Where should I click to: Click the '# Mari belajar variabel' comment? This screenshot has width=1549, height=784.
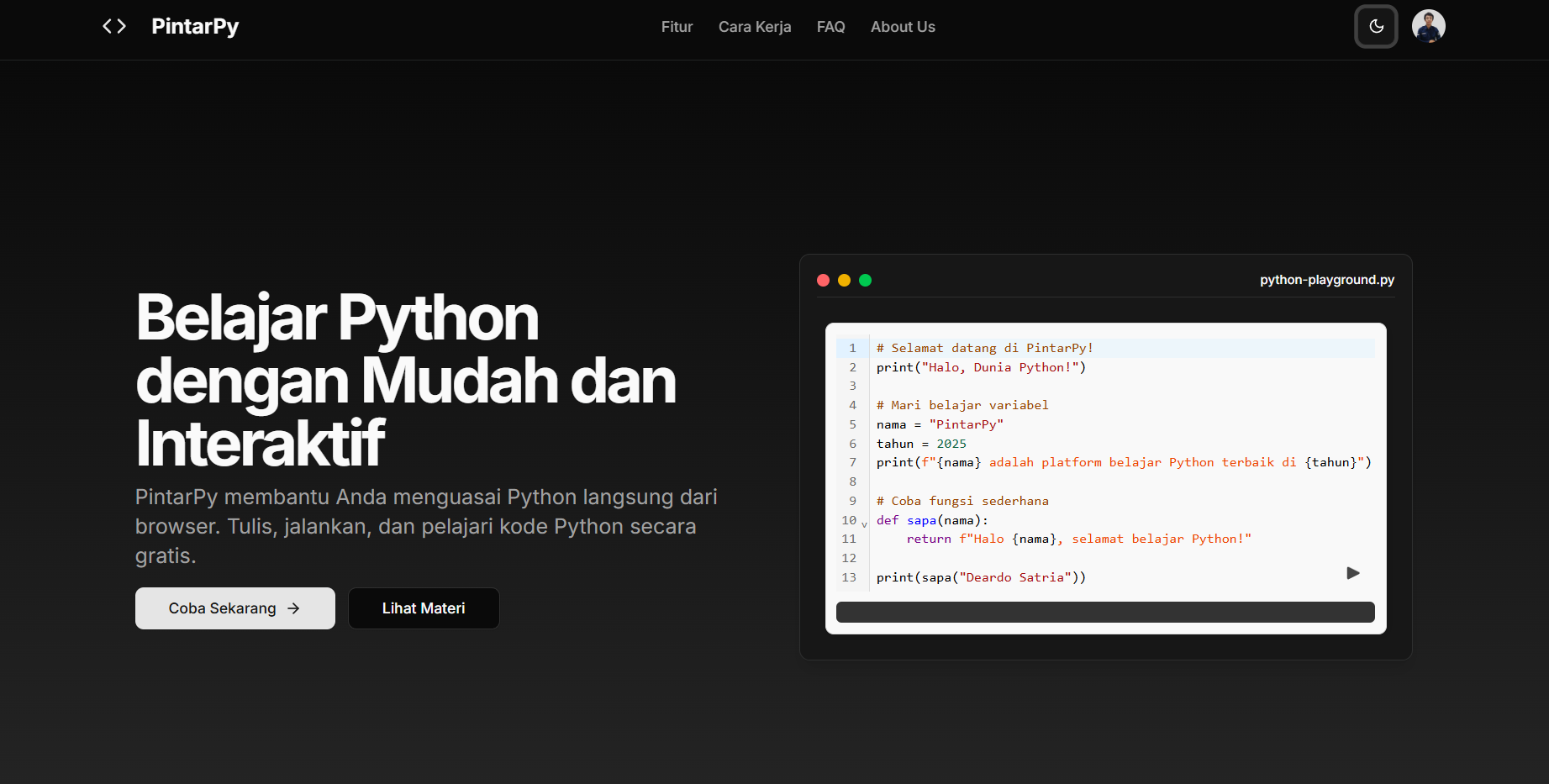pyautogui.click(x=962, y=405)
